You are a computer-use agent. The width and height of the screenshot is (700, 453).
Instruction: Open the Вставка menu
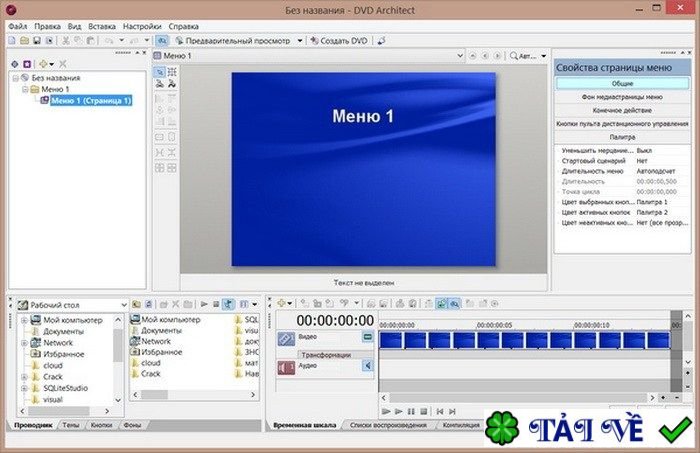coord(102,26)
